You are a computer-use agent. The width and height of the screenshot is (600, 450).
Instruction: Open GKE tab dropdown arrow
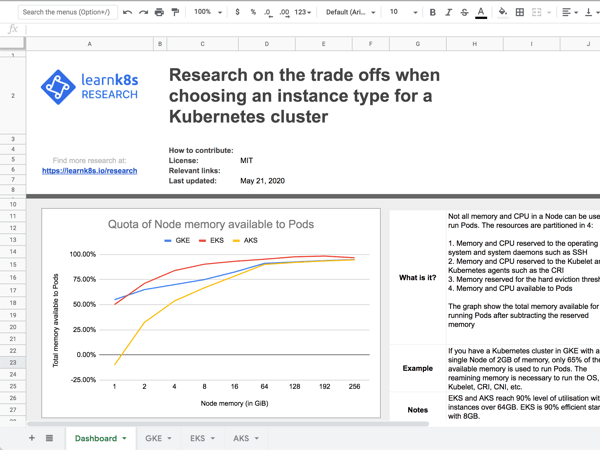[x=169, y=439]
